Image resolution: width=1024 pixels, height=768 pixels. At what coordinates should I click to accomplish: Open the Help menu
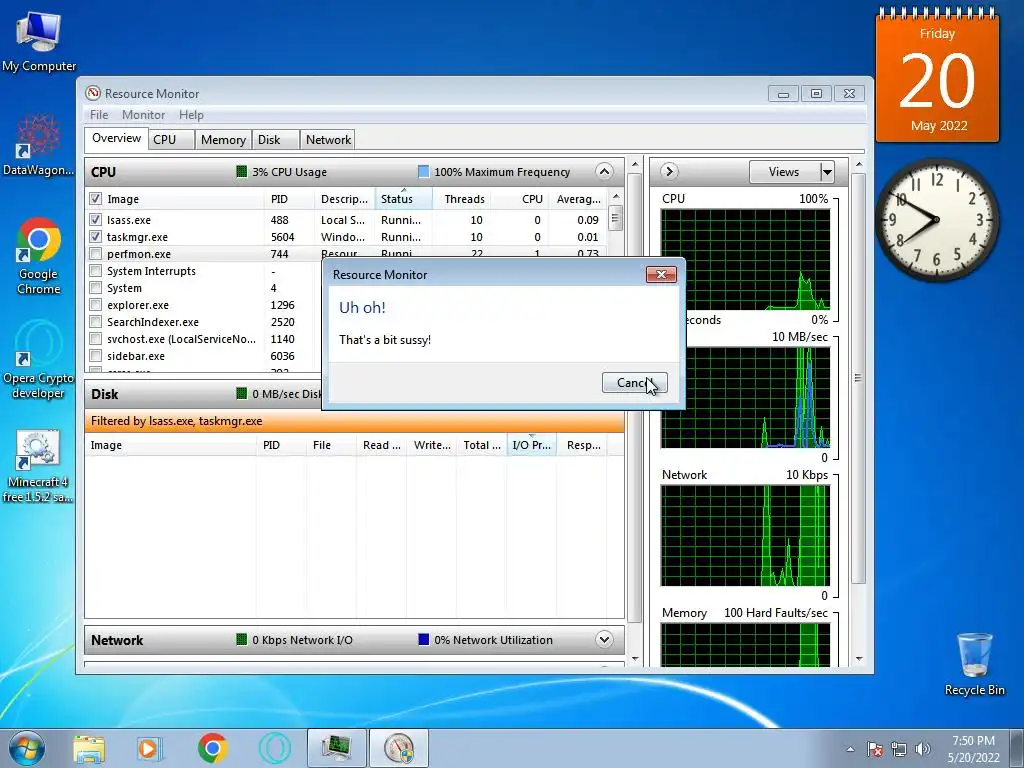pyautogui.click(x=191, y=115)
